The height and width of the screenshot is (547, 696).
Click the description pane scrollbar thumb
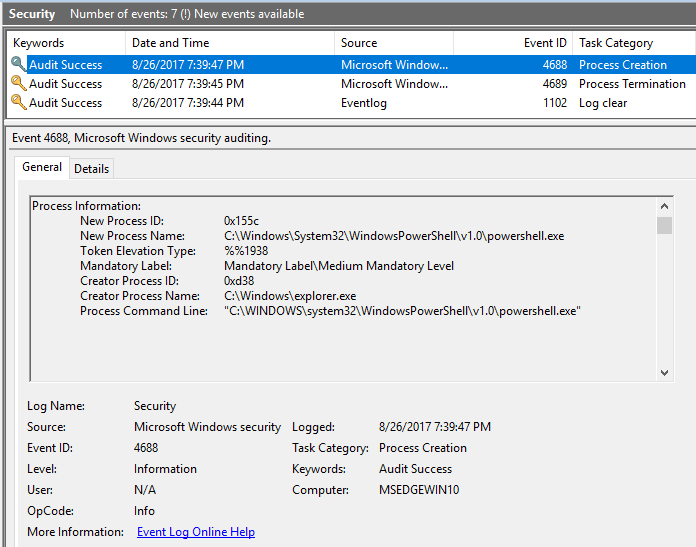pyautogui.click(x=664, y=225)
